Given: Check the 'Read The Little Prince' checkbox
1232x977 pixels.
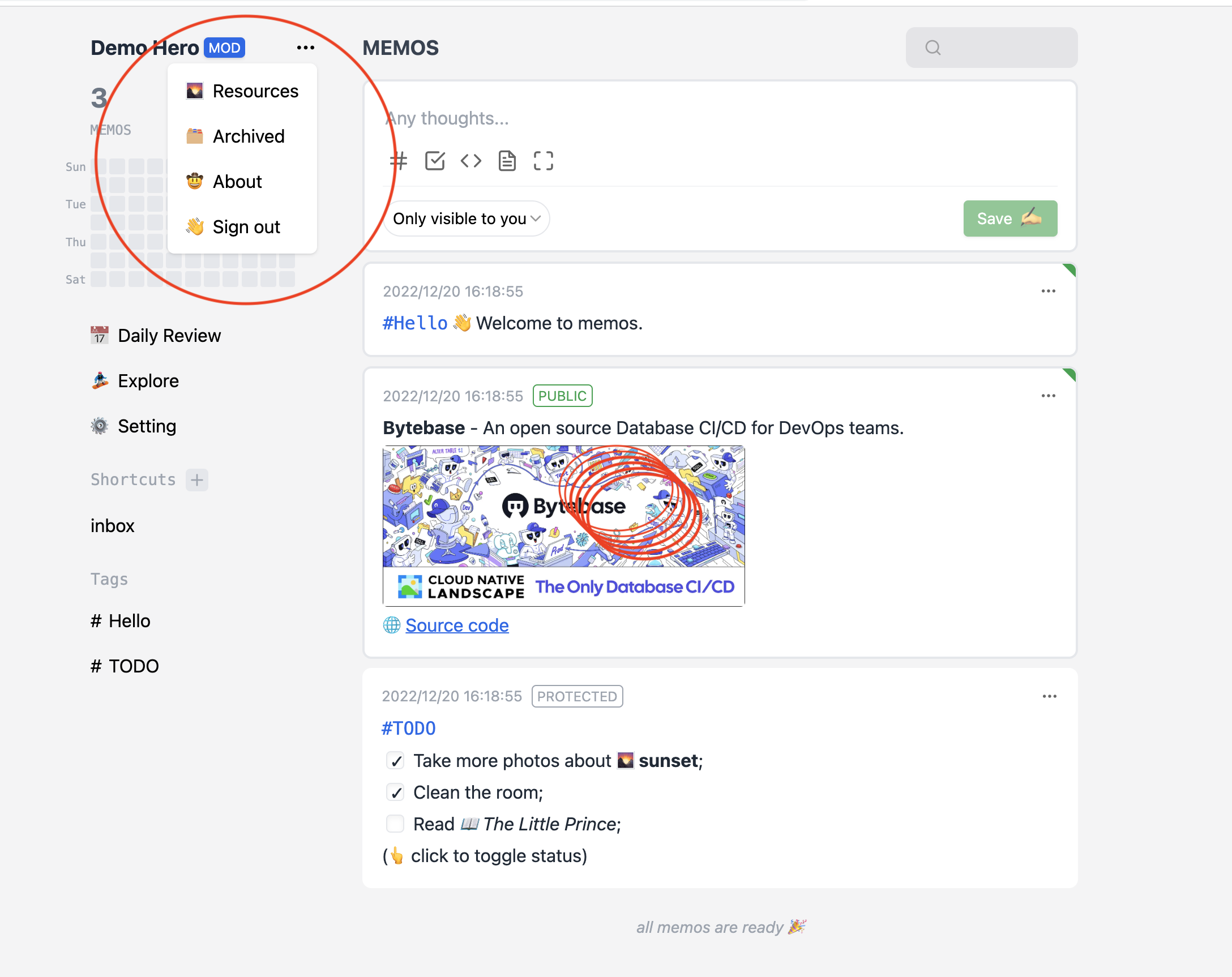Looking at the screenshot, I should click(395, 824).
